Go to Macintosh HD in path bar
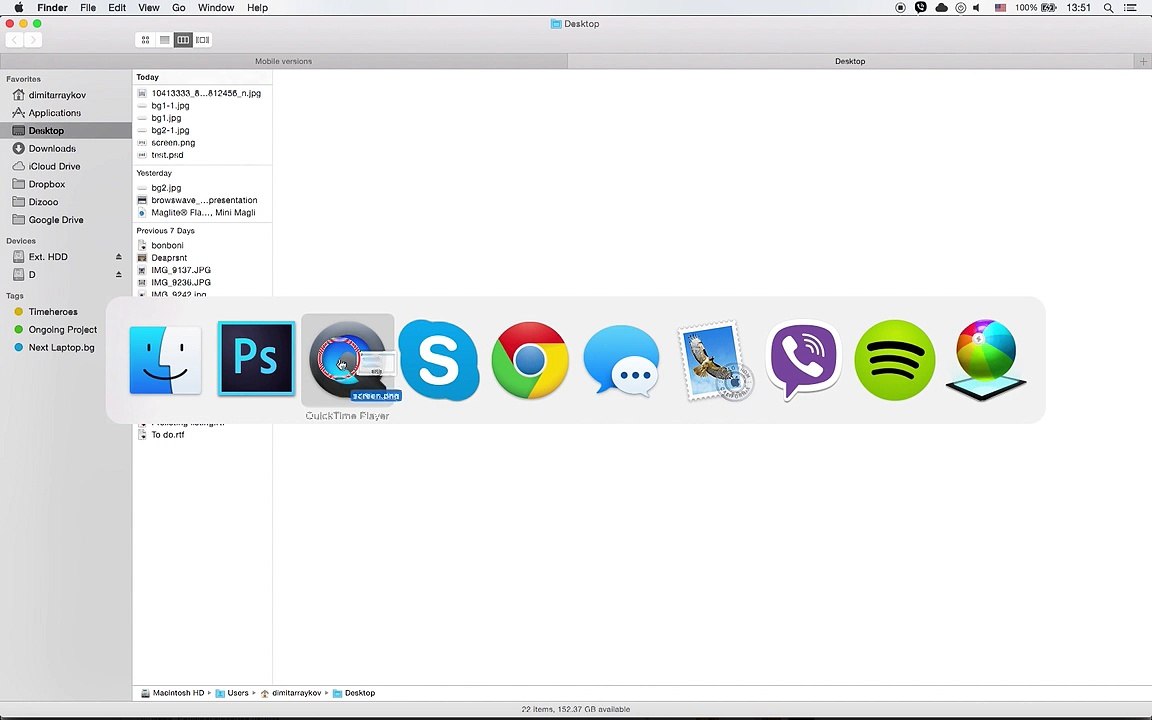Viewport: 1152px width, 720px height. click(172, 693)
